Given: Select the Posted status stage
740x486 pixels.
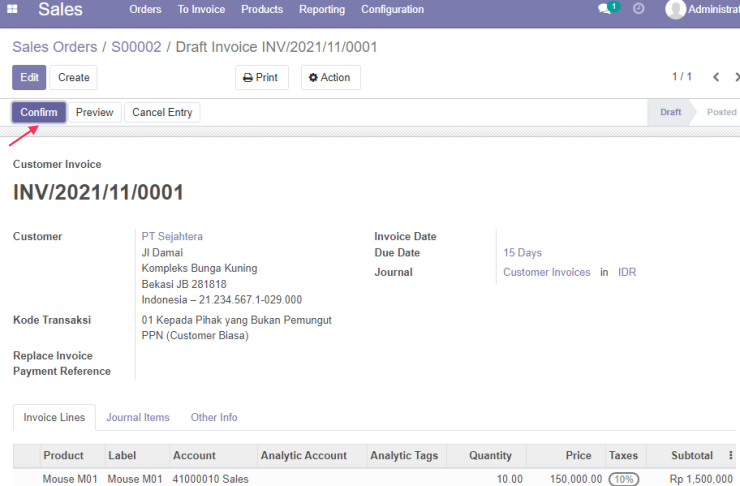Looking at the screenshot, I should [x=721, y=112].
